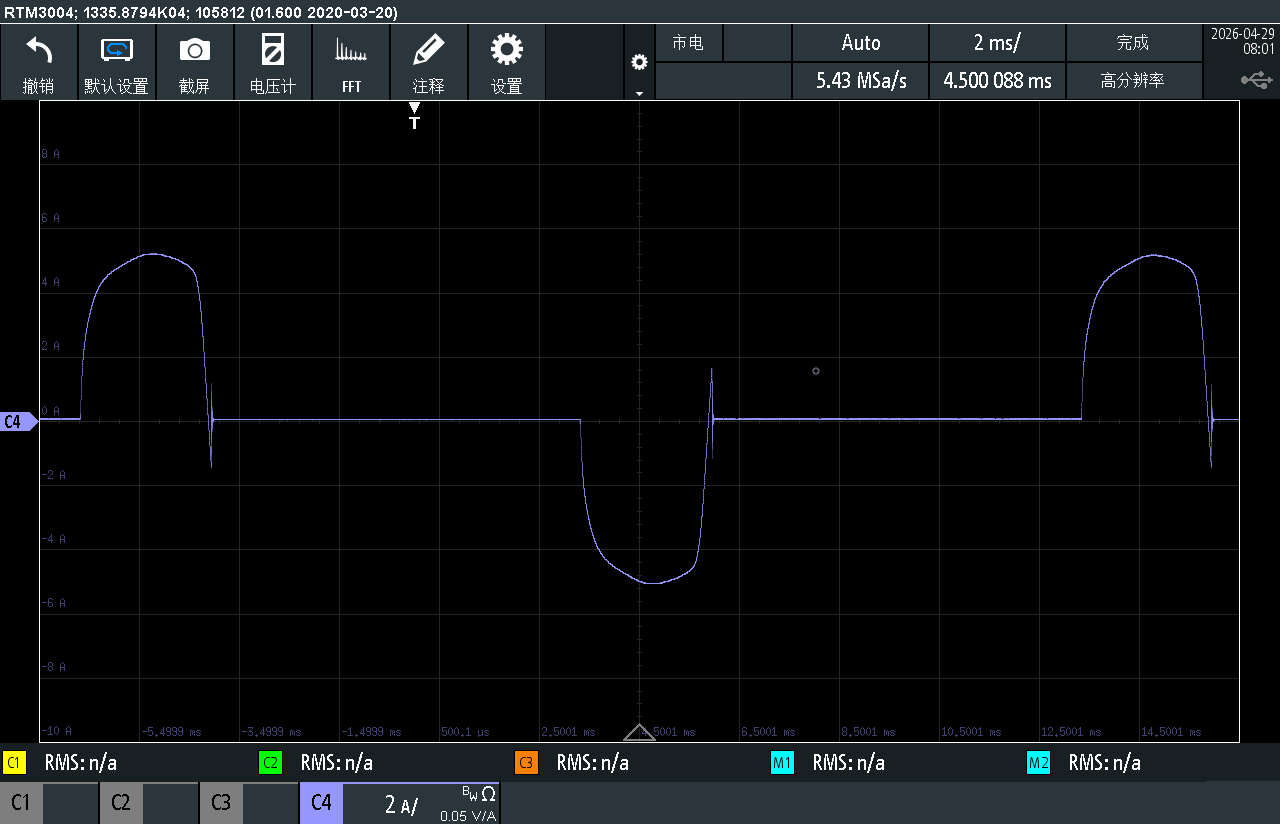
Task: Open the Auto trigger mode selector
Action: (861, 43)
